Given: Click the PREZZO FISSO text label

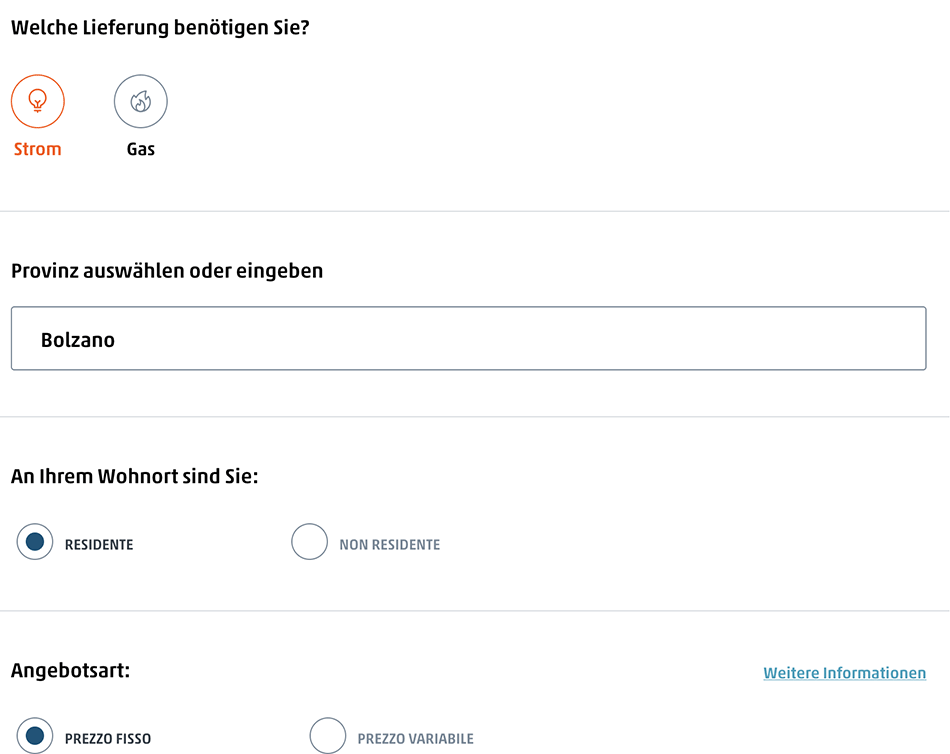Looking at the screenshot, I should (x=108, y=739).
